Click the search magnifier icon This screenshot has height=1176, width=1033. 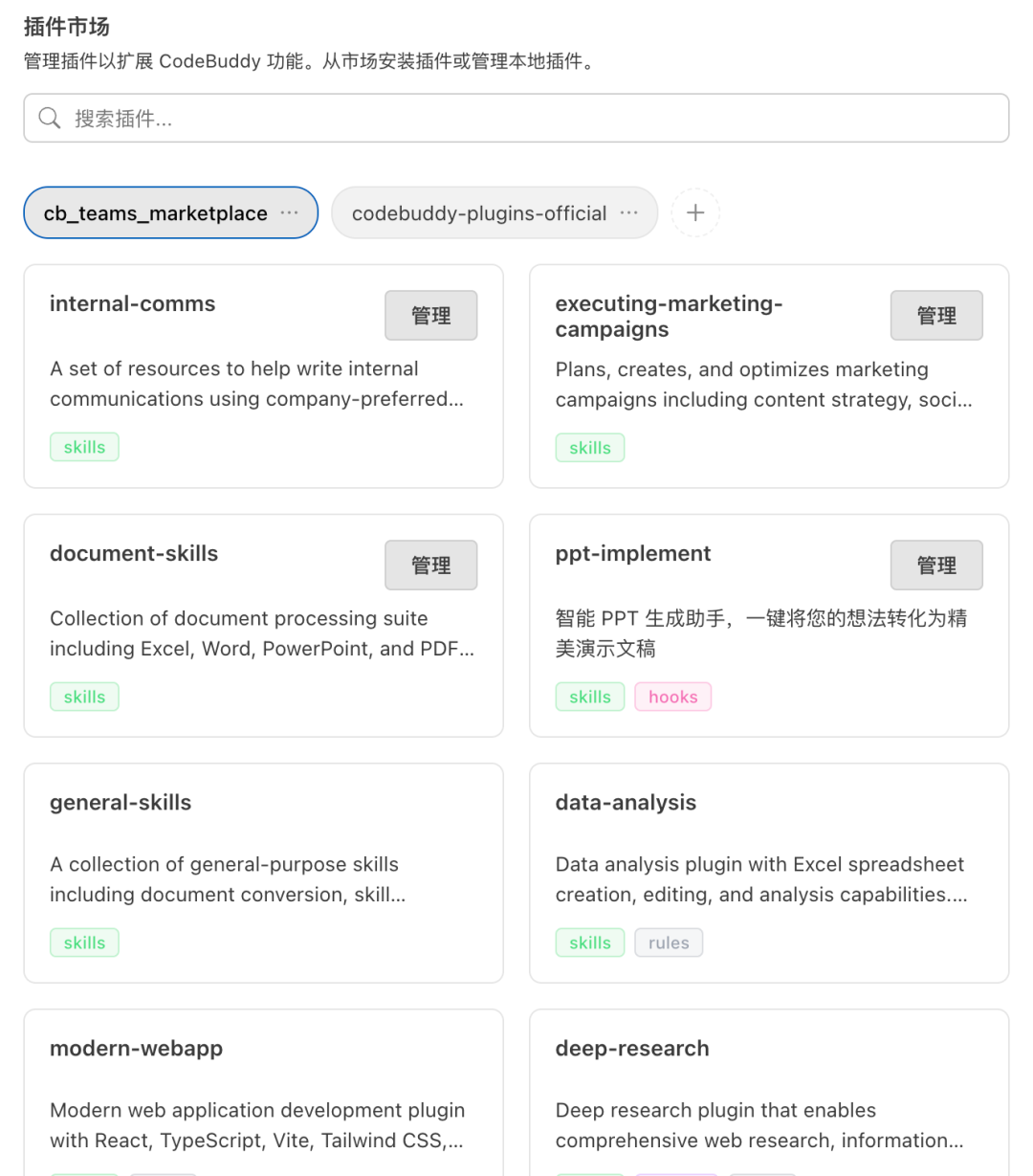click(x=50, y=119)
